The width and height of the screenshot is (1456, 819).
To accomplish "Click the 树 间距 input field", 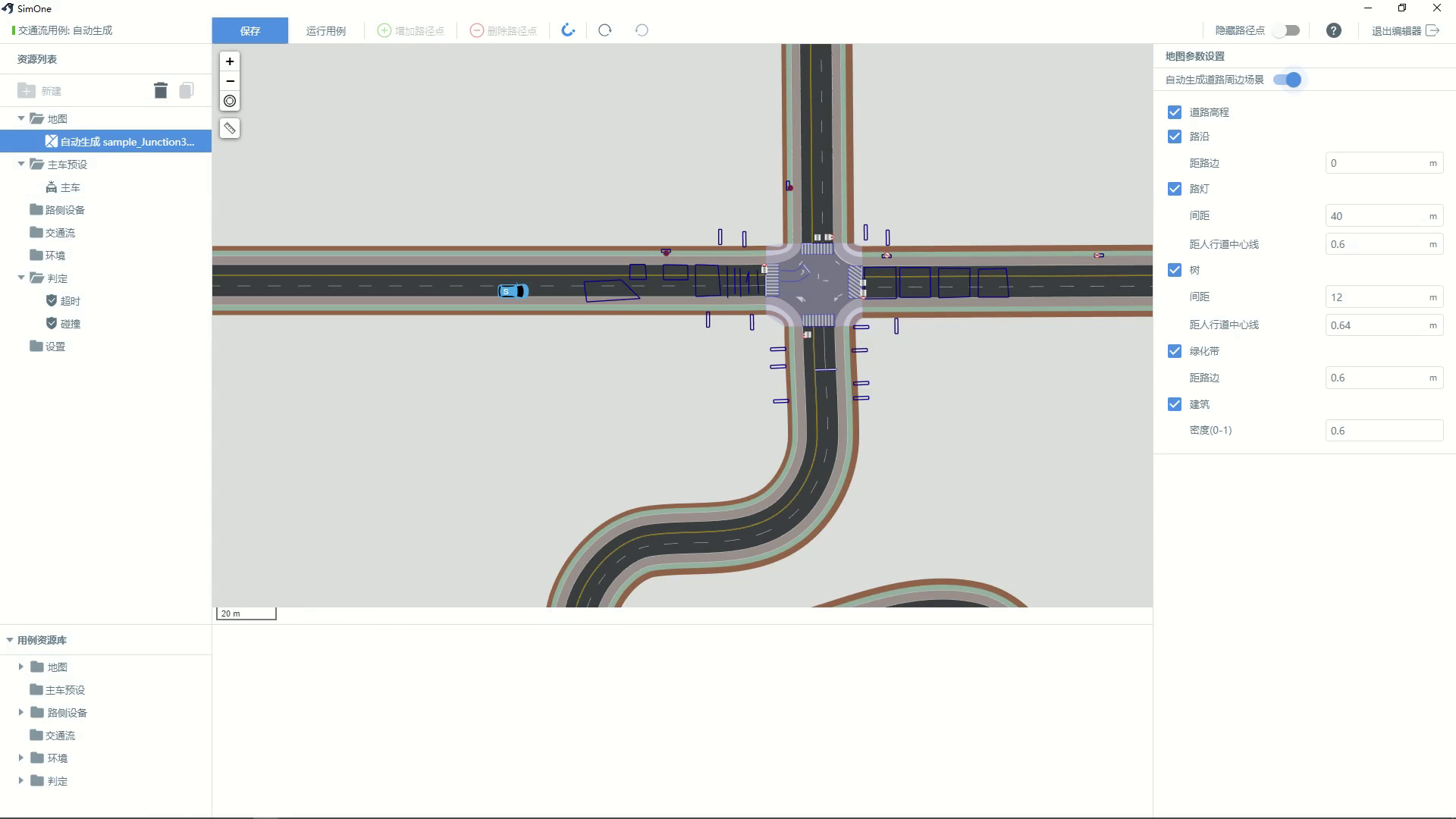I will [1384, 297].
